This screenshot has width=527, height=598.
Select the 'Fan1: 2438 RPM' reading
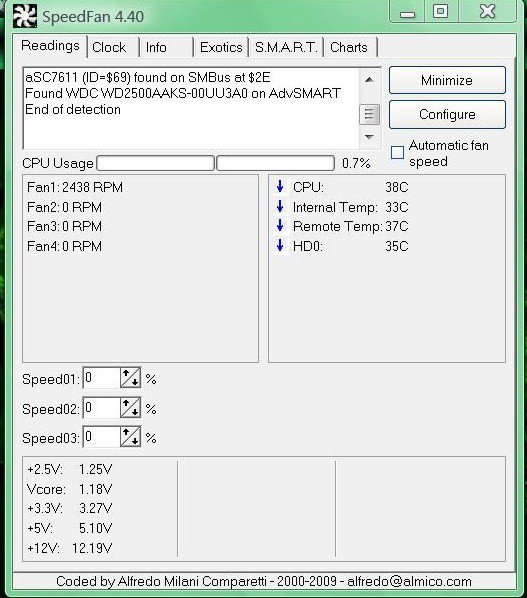(x=75, y=187)
